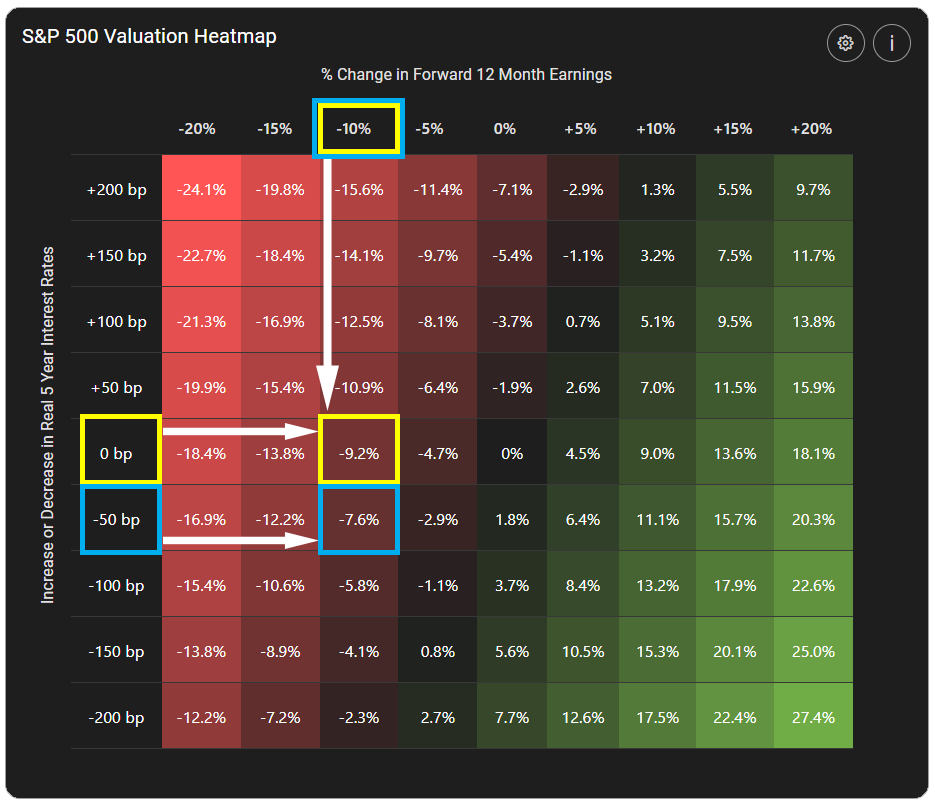Click the +200 bp row label
The image size is (935, 806).
119,189
